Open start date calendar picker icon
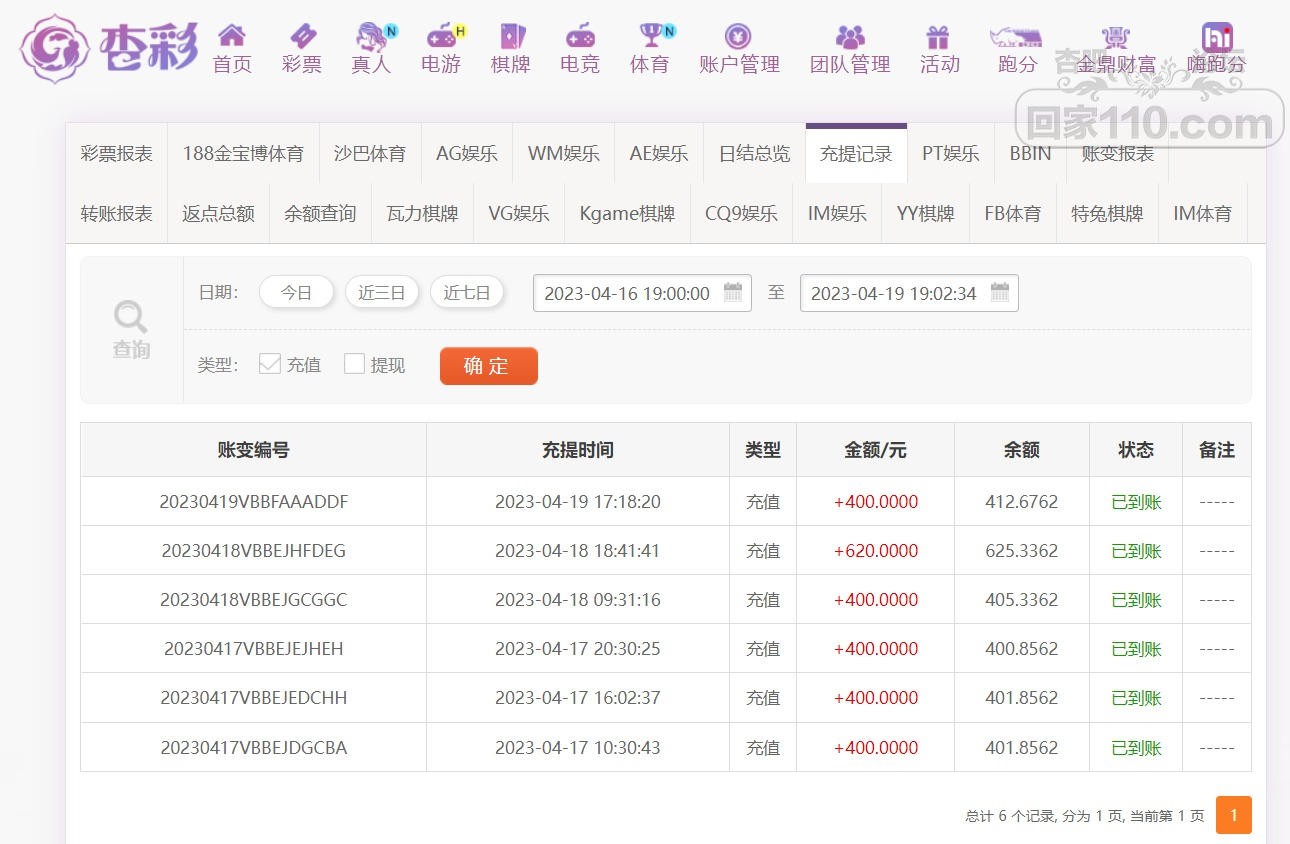Screen dimensions: 1290x844 [x=733, y=293]
